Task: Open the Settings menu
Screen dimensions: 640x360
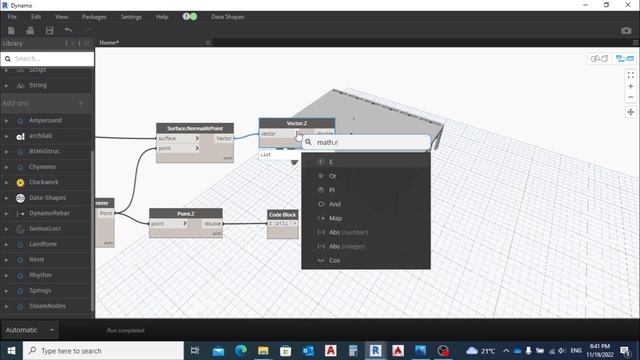Action: (131, 17)
